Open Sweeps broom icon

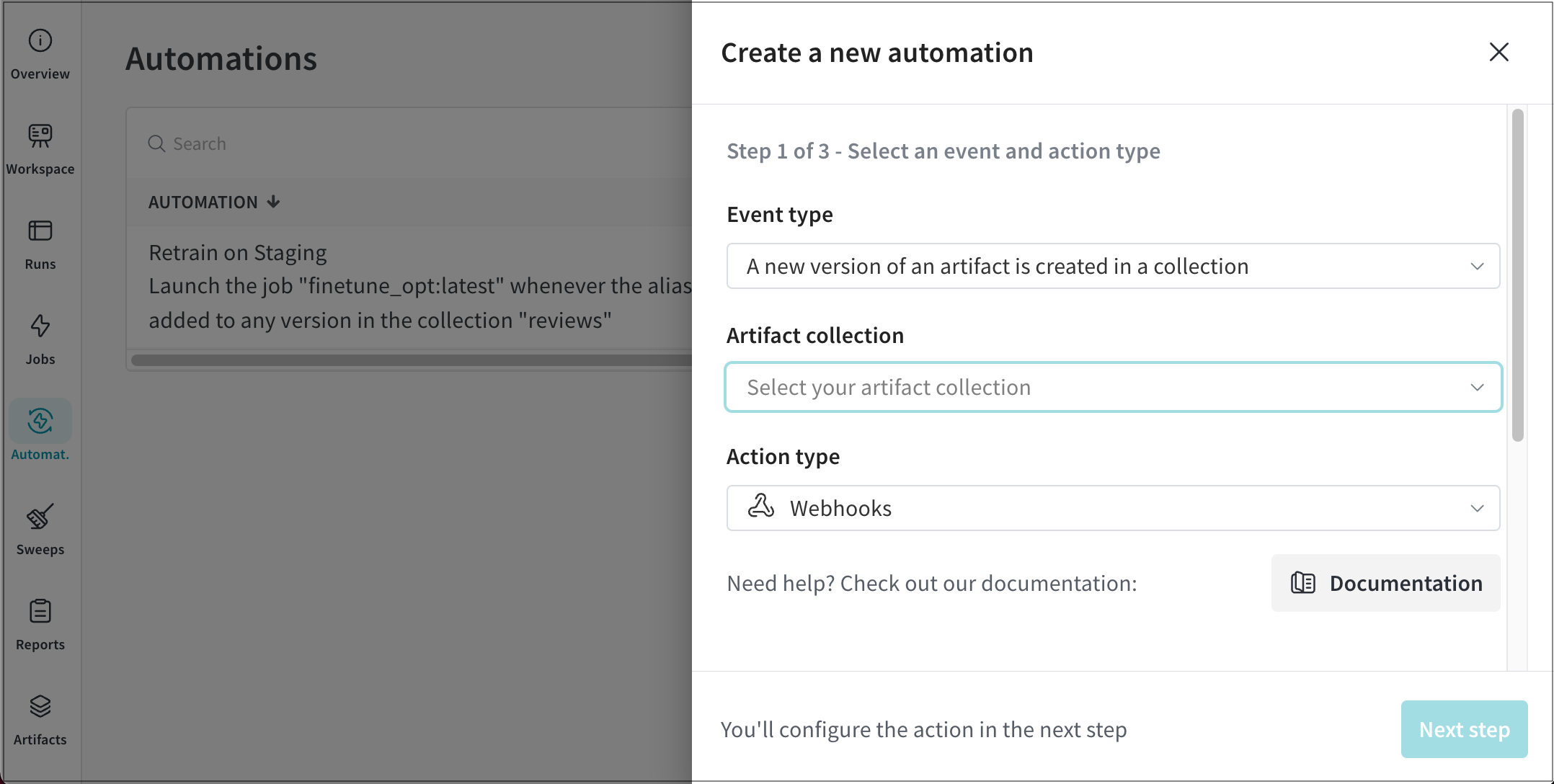40,517
